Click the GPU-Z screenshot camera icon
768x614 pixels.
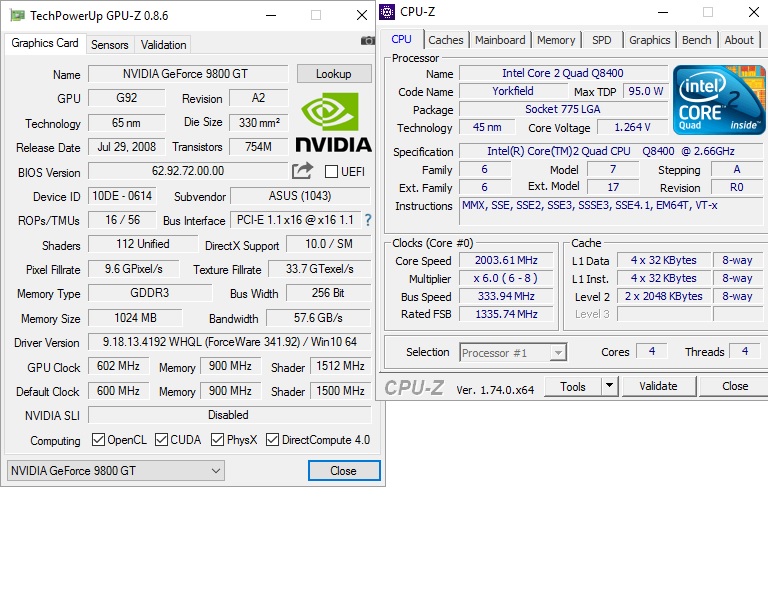[x=367, y=41]
